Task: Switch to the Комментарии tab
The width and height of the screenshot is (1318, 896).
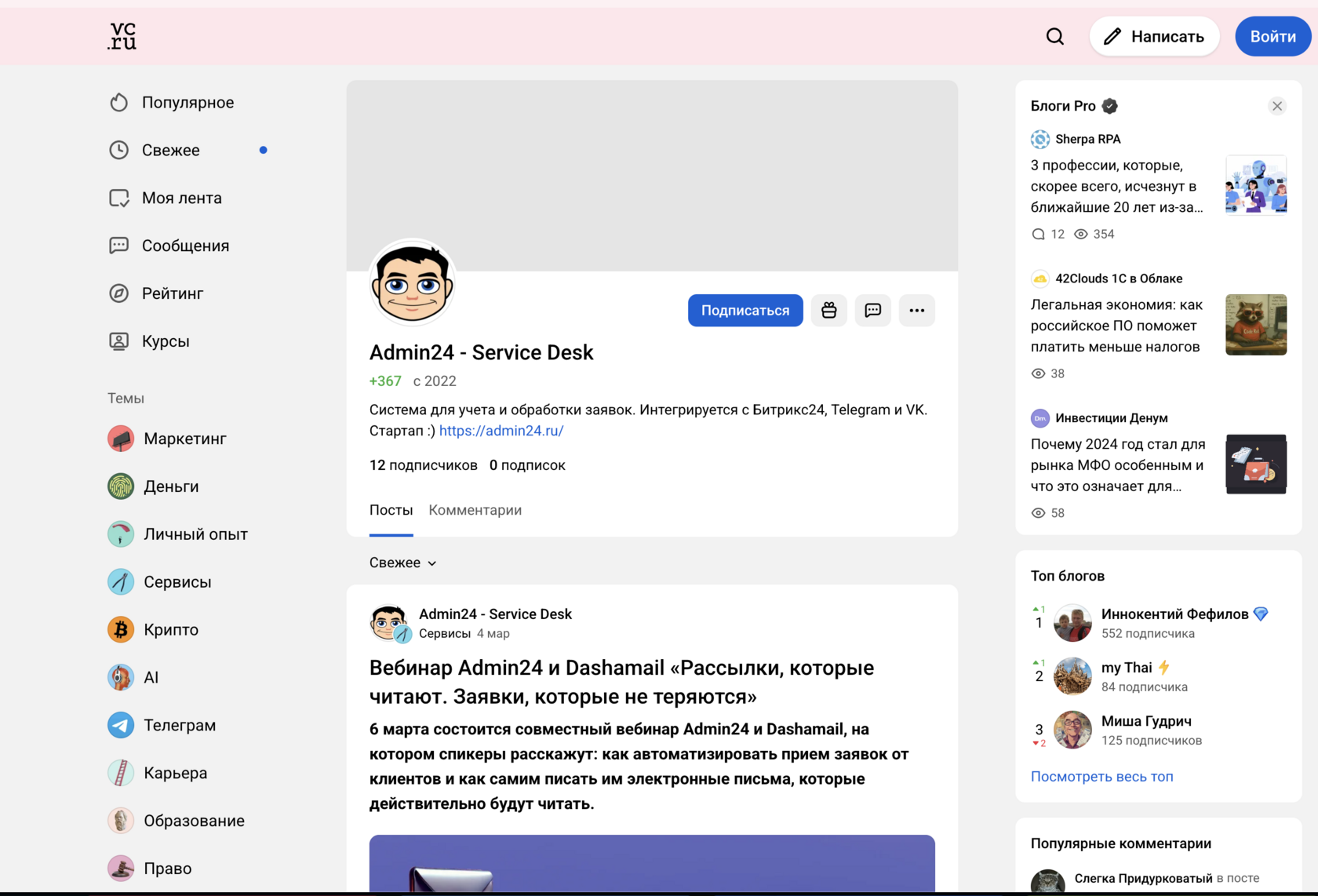Action: tap(475, 510)
